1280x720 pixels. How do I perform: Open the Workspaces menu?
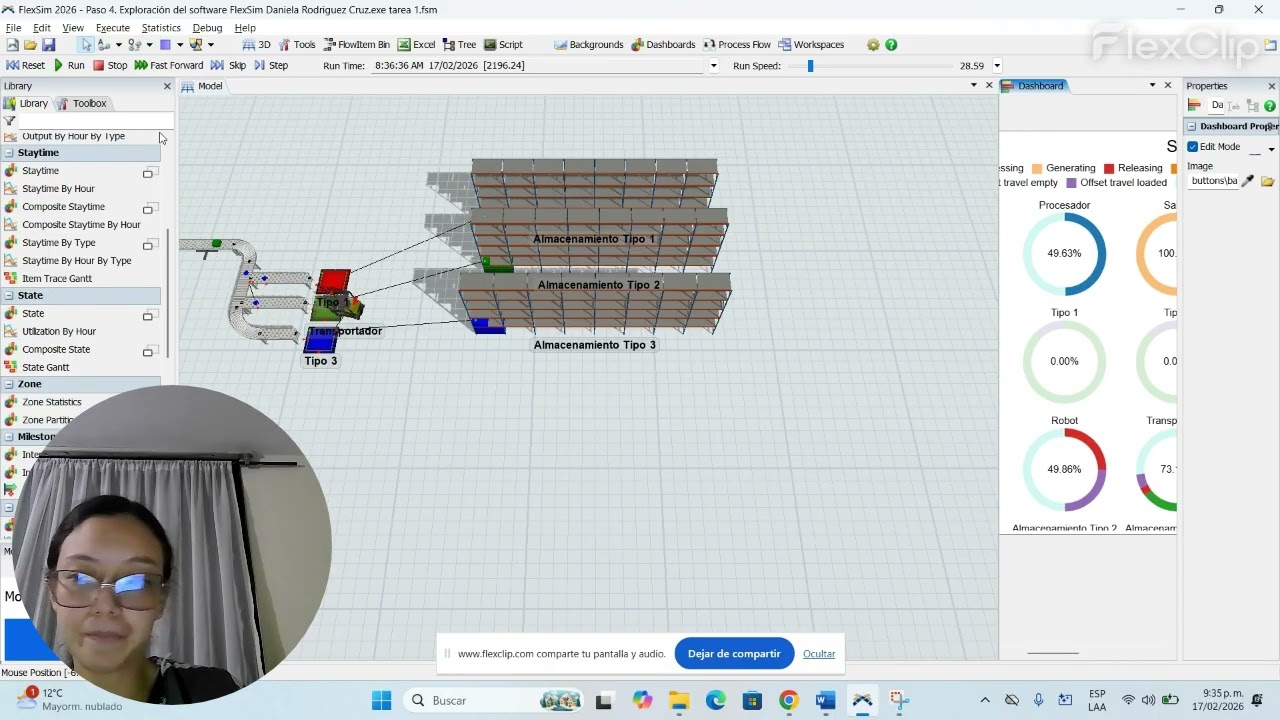(812, 45)
